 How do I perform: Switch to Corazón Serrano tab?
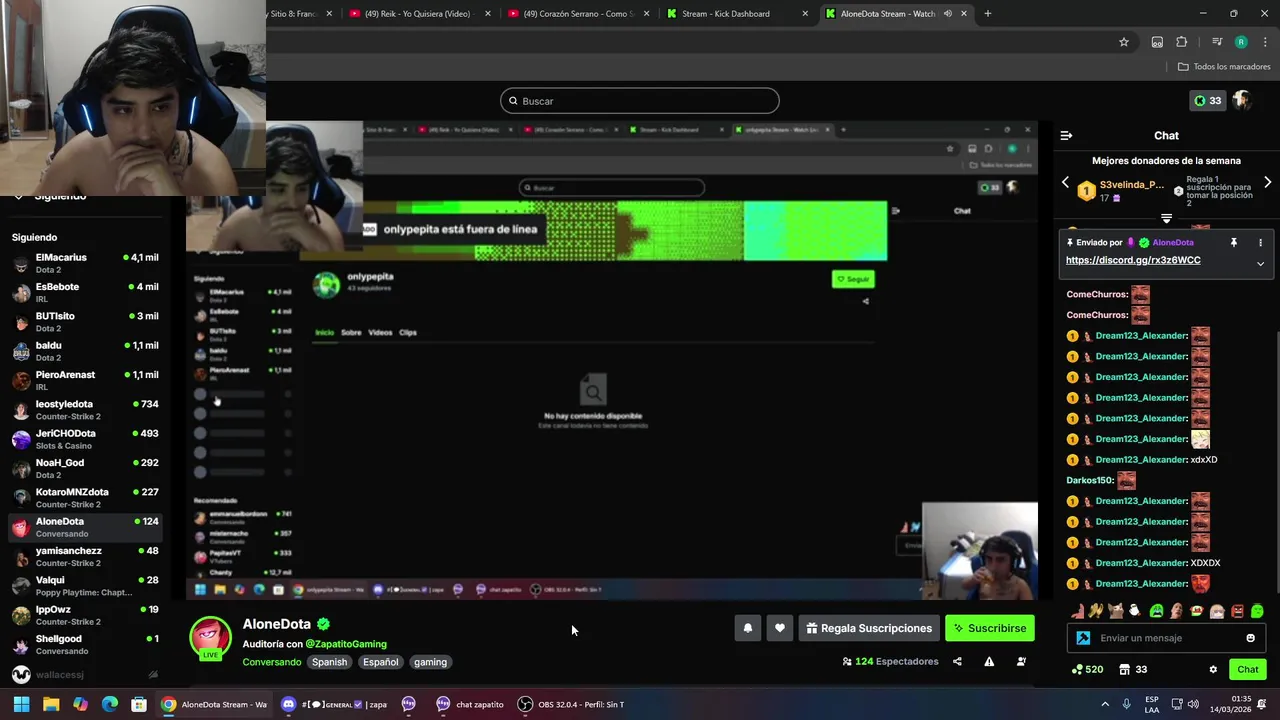tap(579, 14)
